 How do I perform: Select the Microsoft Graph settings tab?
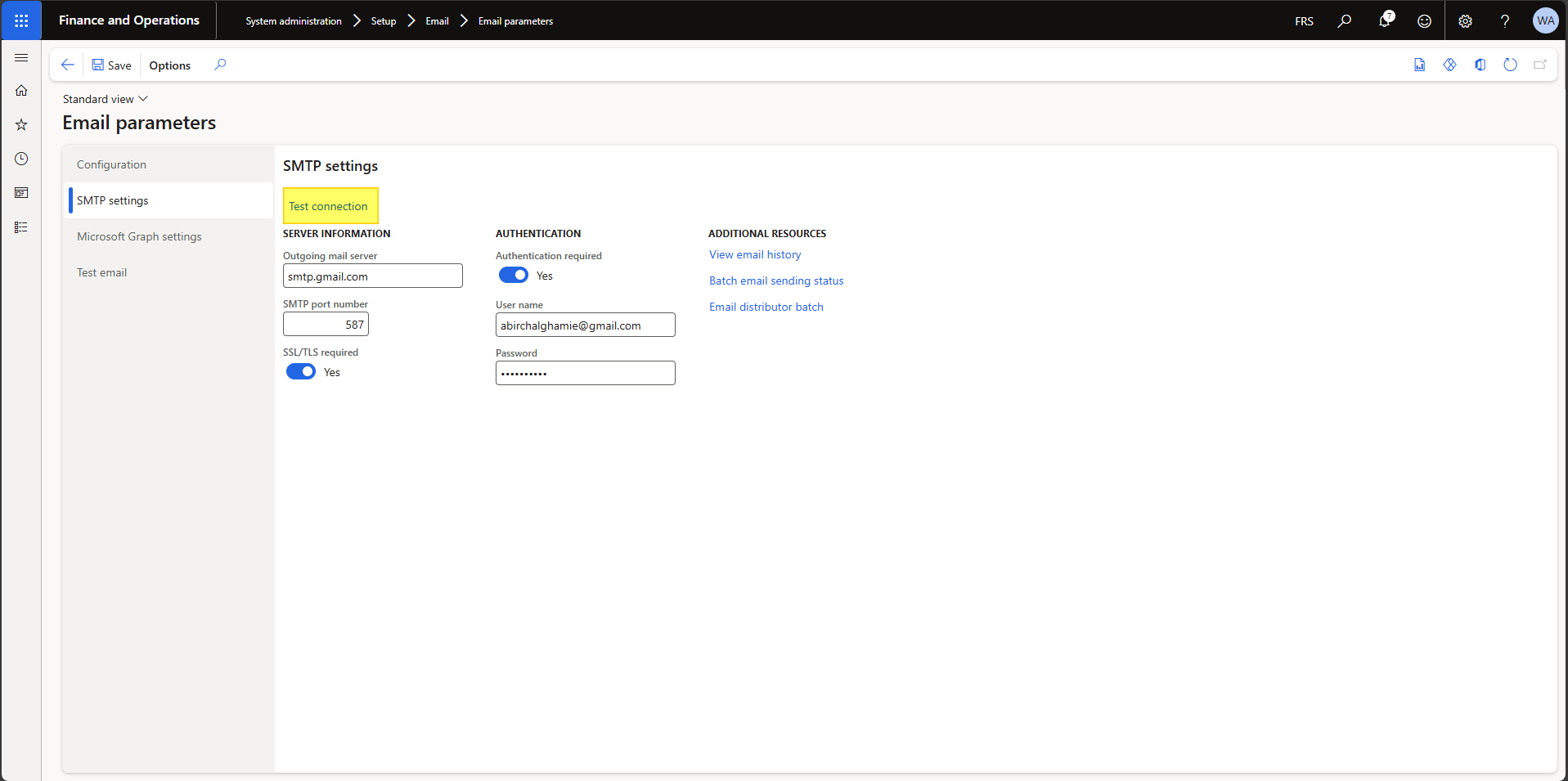pyautogui.click(x=168, y=236)
